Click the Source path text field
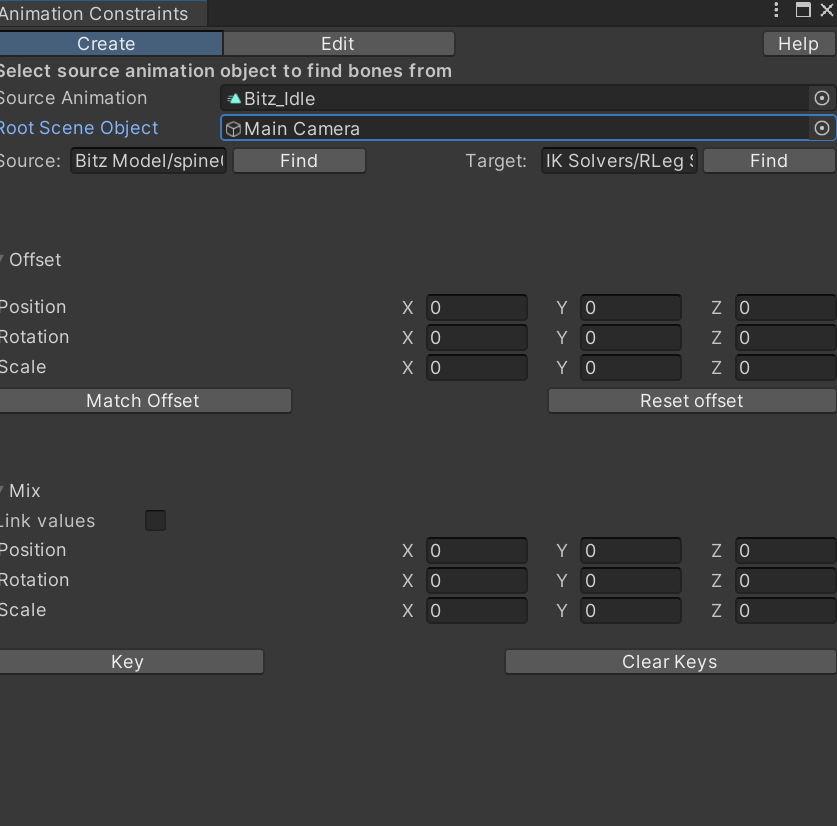 coord(148,161)
